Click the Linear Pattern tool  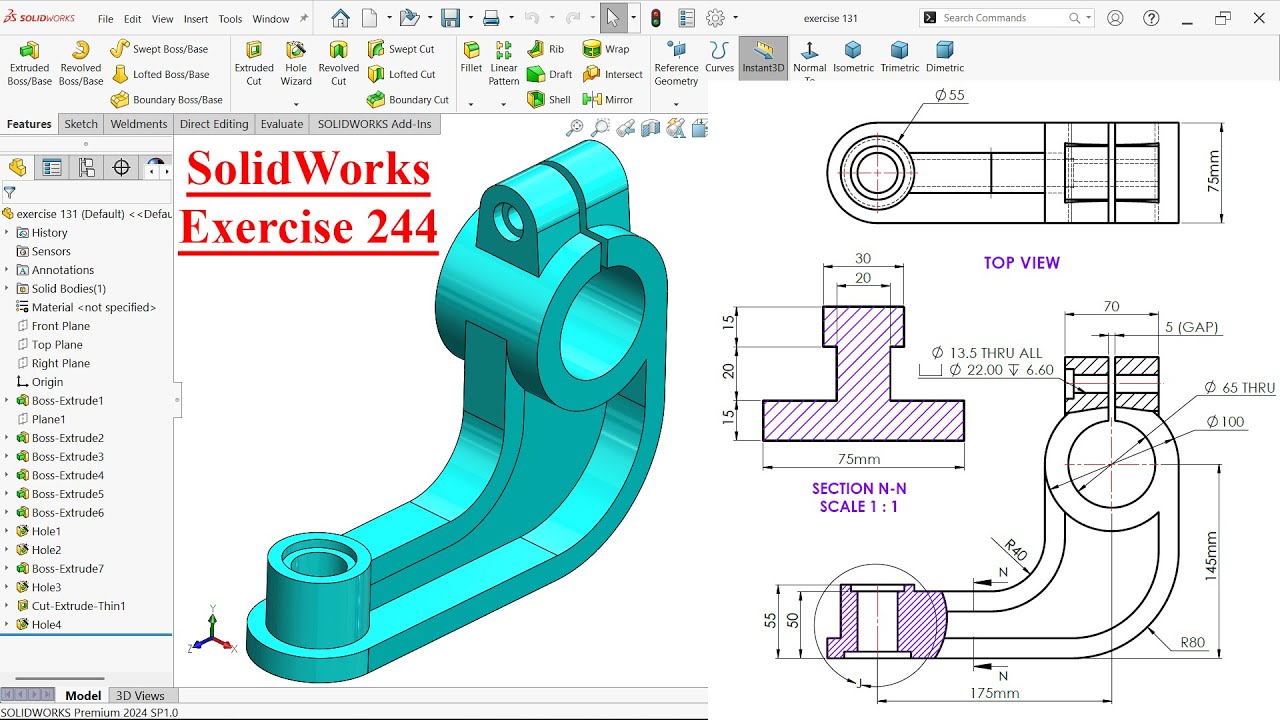(x=504, y=63)
